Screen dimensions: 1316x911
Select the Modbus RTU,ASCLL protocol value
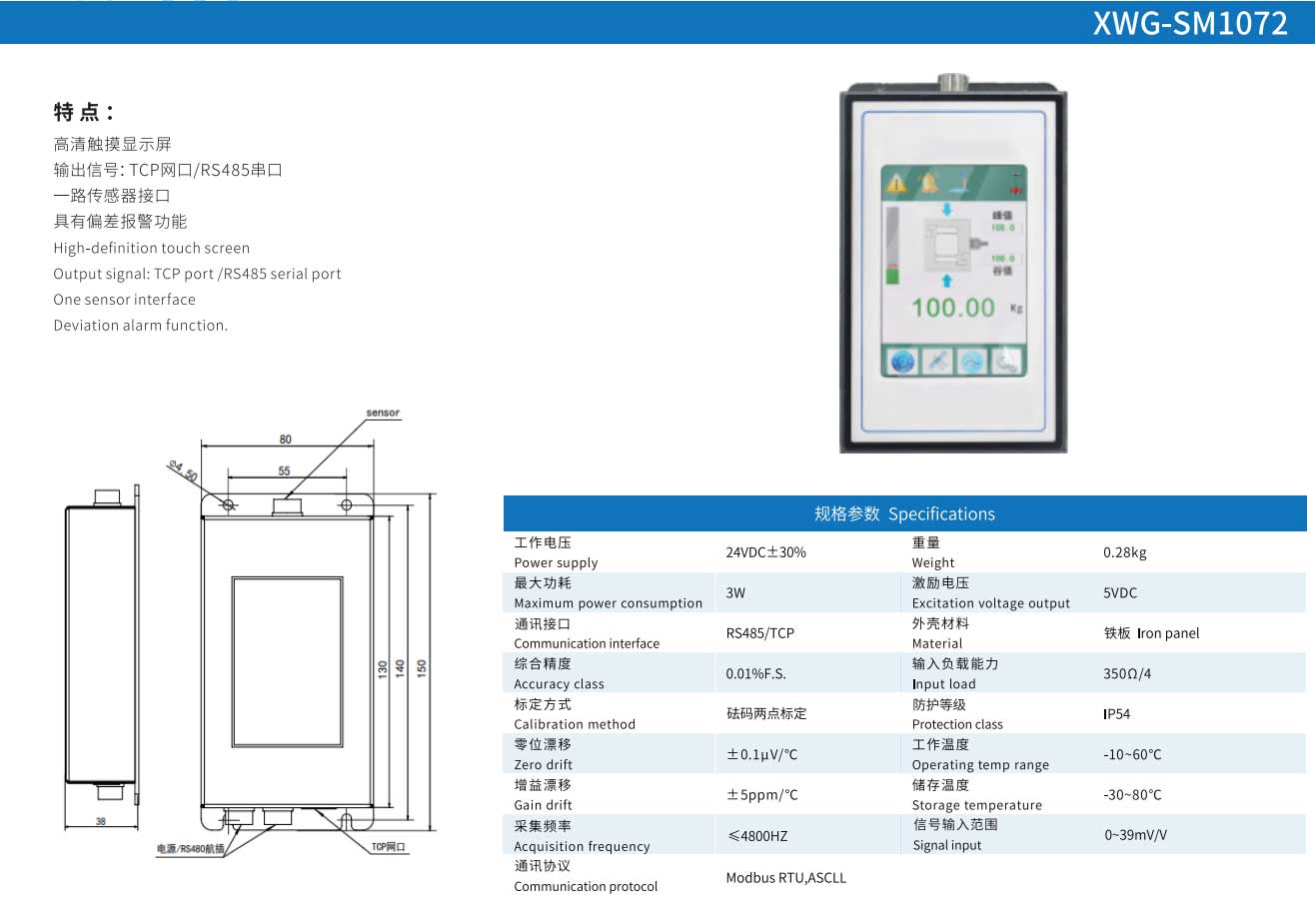pos(785,877)
